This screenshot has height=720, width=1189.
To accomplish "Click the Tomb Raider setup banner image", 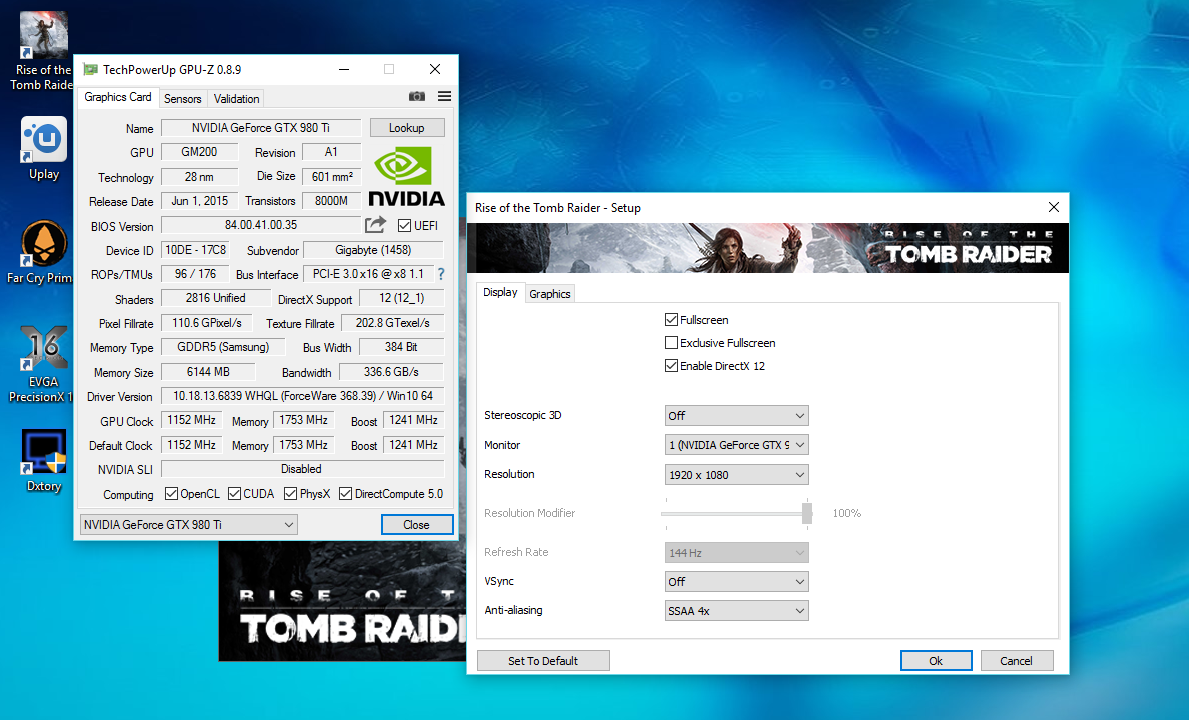I will pos(768,248).
